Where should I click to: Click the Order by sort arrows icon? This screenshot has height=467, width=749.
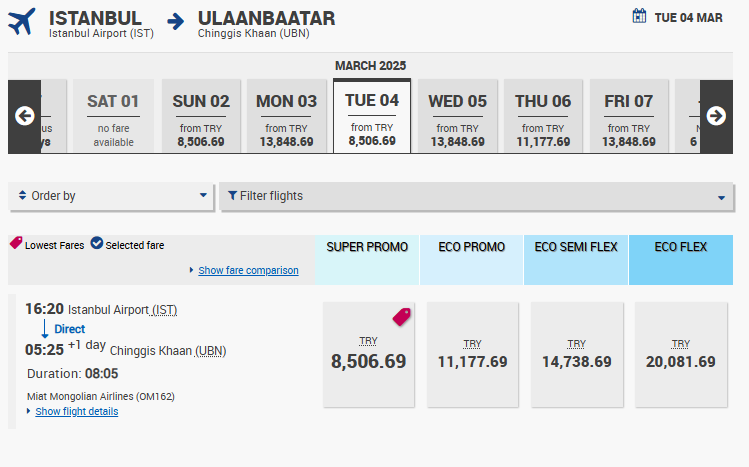(22, 195)
